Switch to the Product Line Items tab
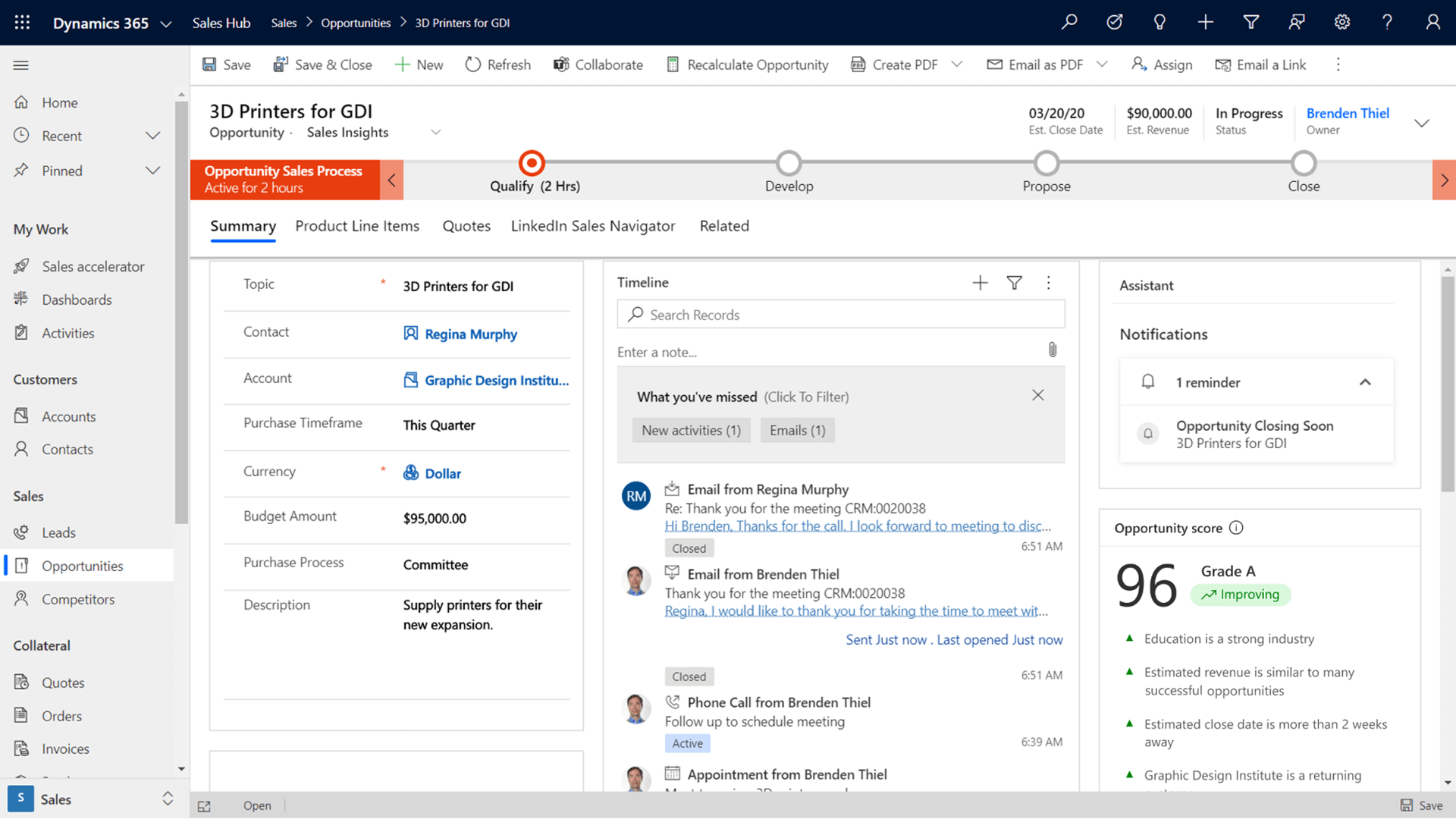 click(x=357, y=226)
